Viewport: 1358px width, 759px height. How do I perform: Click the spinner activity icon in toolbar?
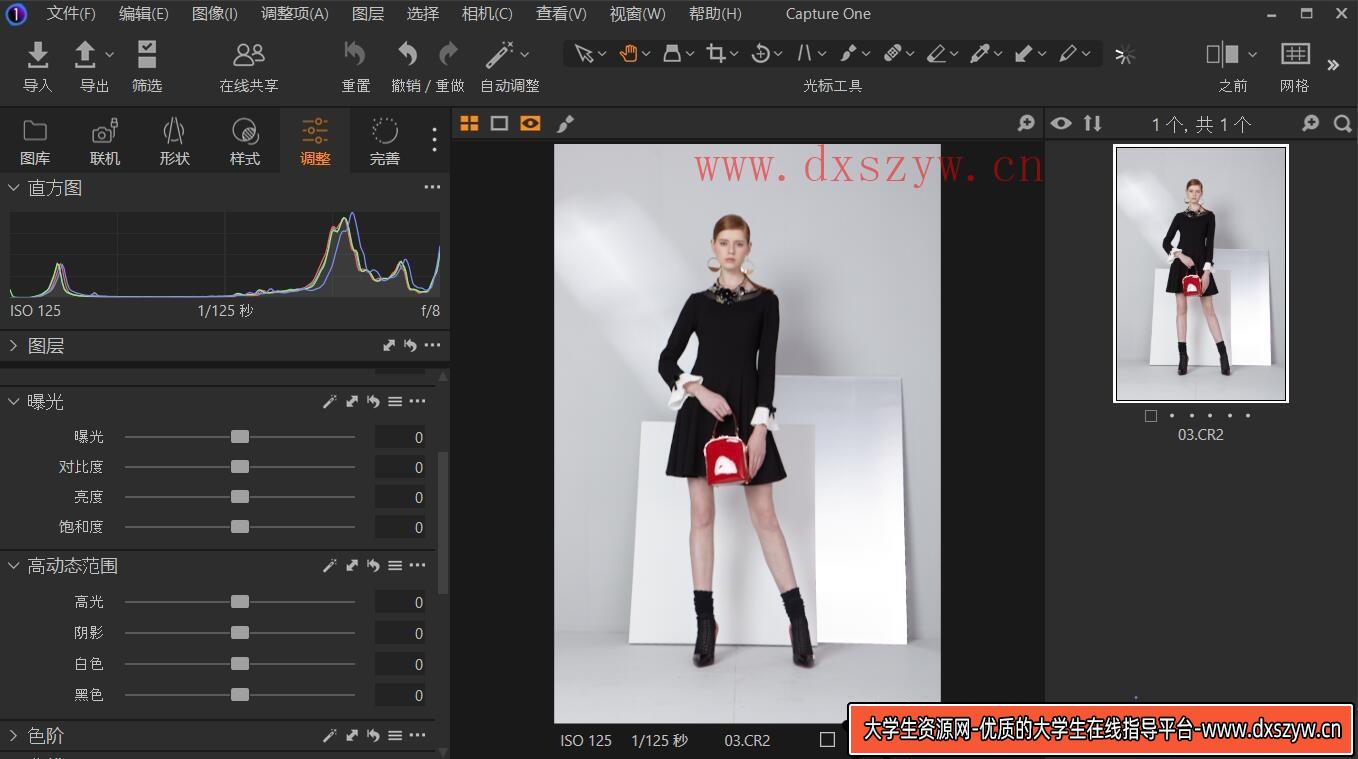click(x=1125, y=55)
